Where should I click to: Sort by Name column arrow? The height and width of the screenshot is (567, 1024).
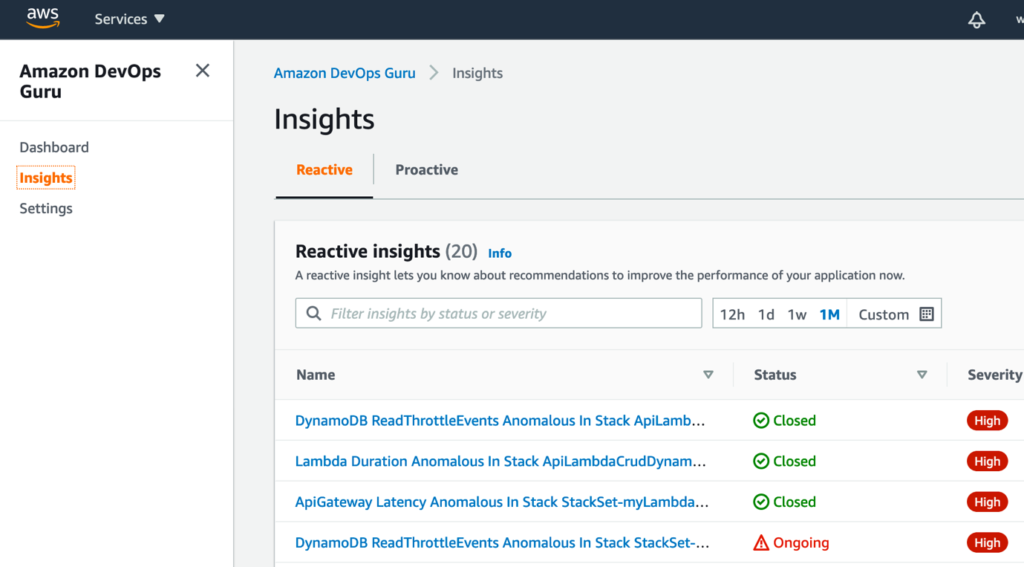click(x=708, y=375)
